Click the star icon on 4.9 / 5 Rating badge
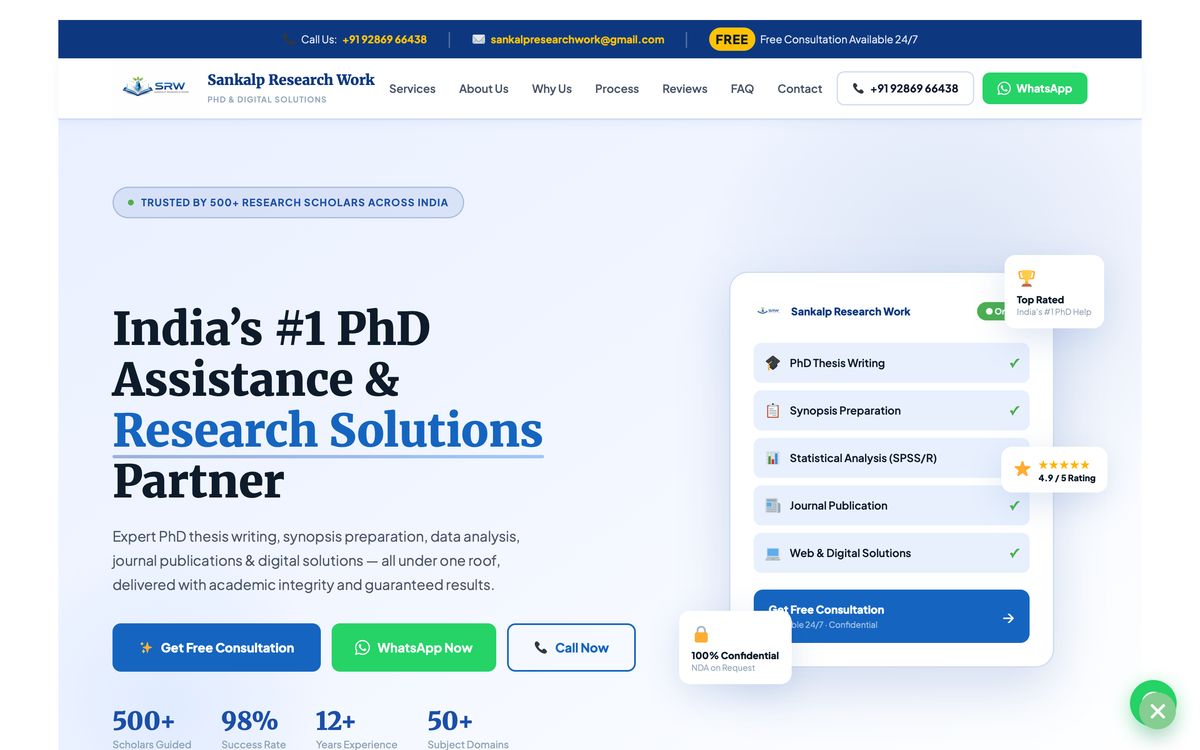This screenshot has width=1200, height=750. click(x=1022, y=469)
